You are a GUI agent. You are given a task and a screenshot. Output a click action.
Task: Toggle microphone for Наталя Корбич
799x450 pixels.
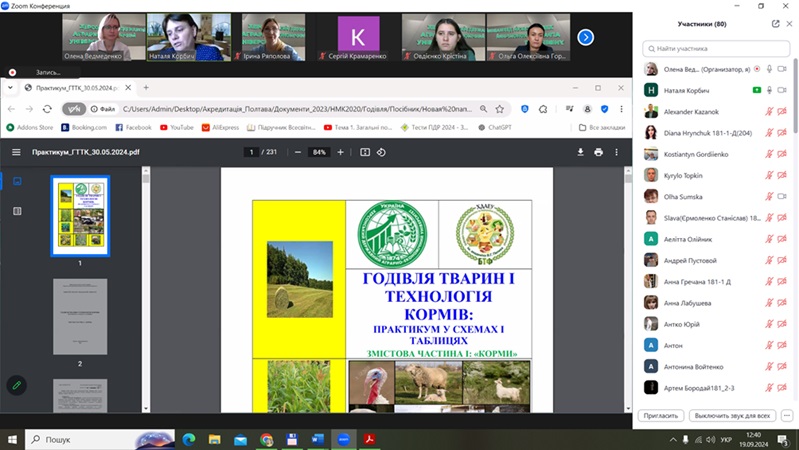tap(769, 90)
